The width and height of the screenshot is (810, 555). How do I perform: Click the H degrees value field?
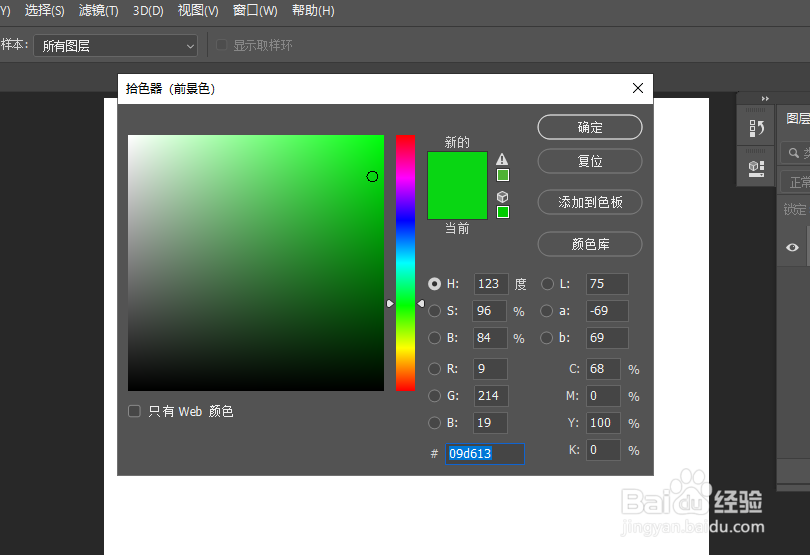491,284
